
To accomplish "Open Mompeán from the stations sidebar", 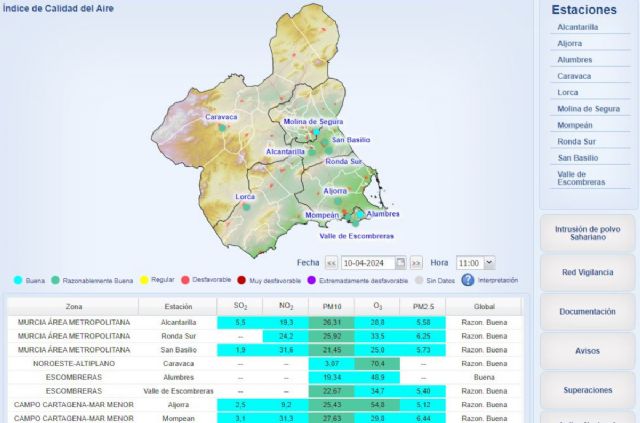I will [575, 125].
